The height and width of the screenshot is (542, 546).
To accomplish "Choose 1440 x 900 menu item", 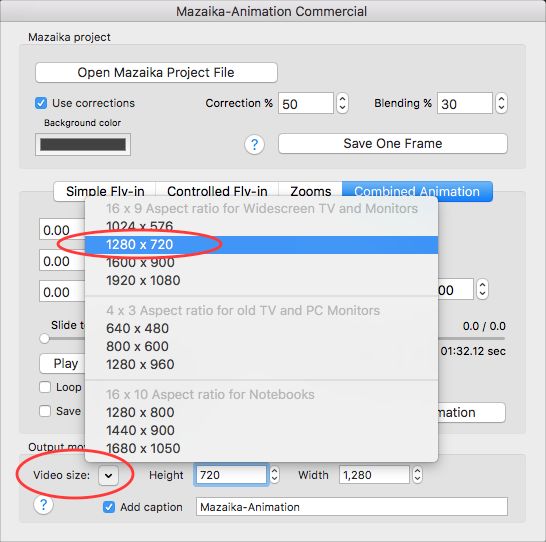I will point(262,431).
